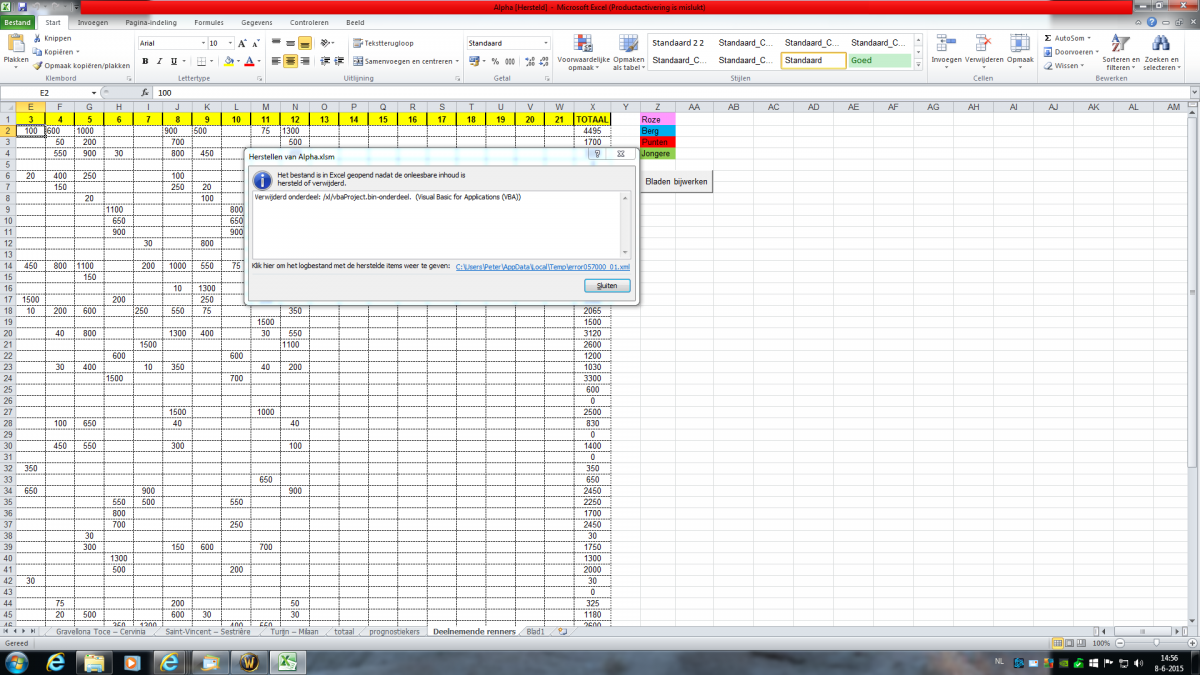The width and height of the screenshot is (1200, 675).
Task: Open Sorteren en filteren menu
Action: (x=1121, y=53)
